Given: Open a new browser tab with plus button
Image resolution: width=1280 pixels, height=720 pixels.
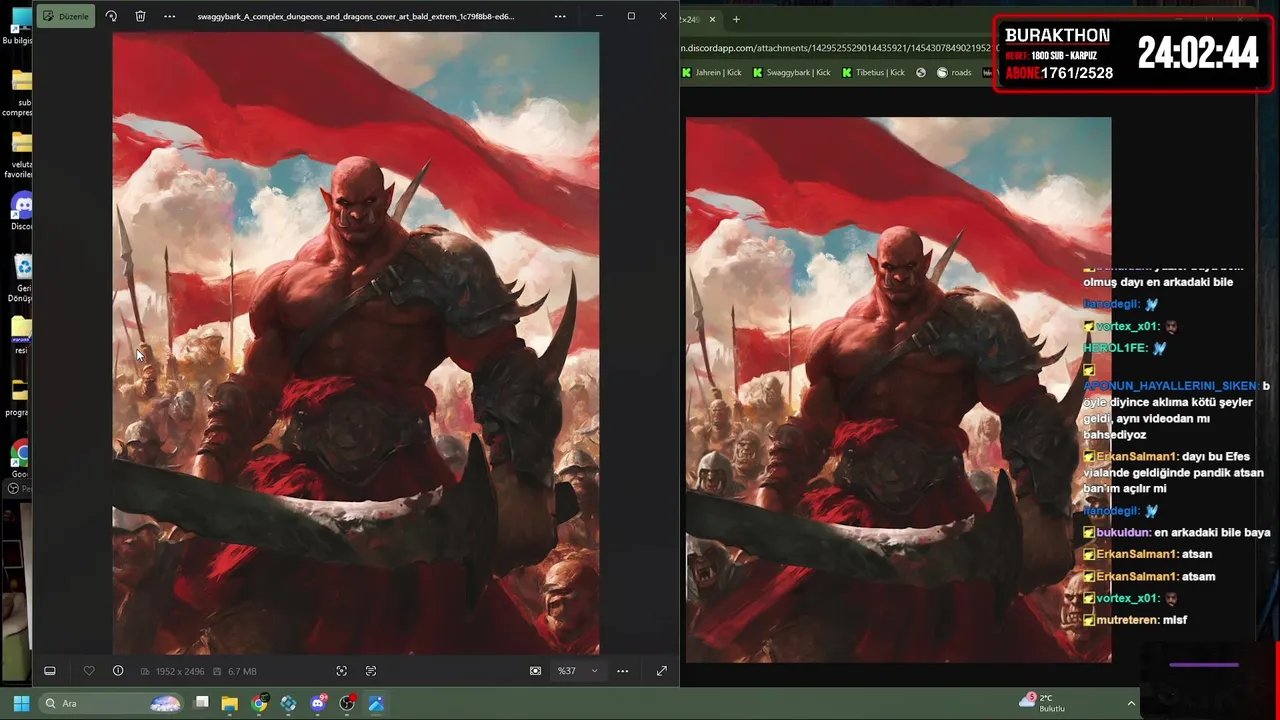Looking at the screenshot, I should coord(736,19).
